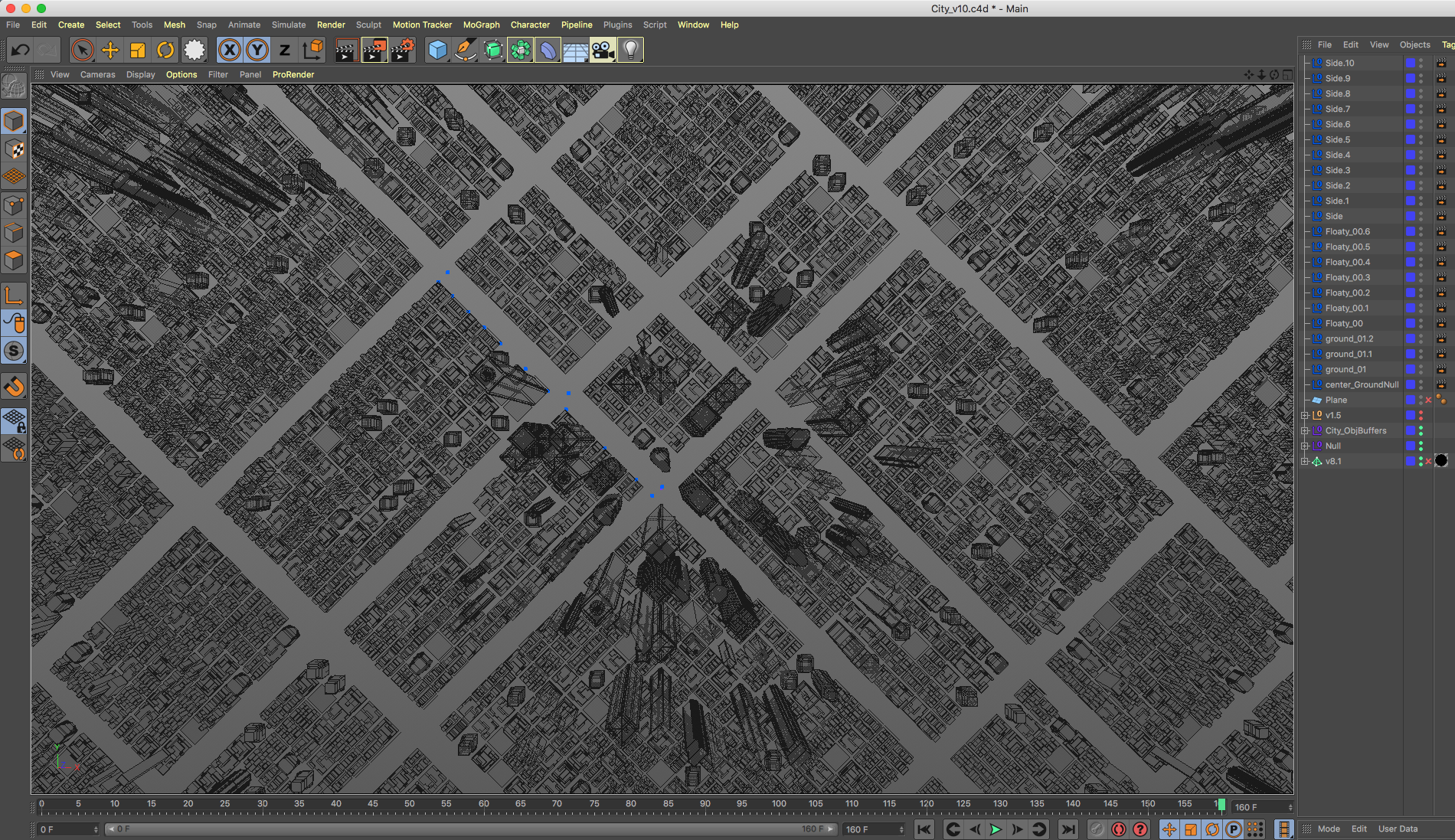Open the Create menu

tap(71, 25)
